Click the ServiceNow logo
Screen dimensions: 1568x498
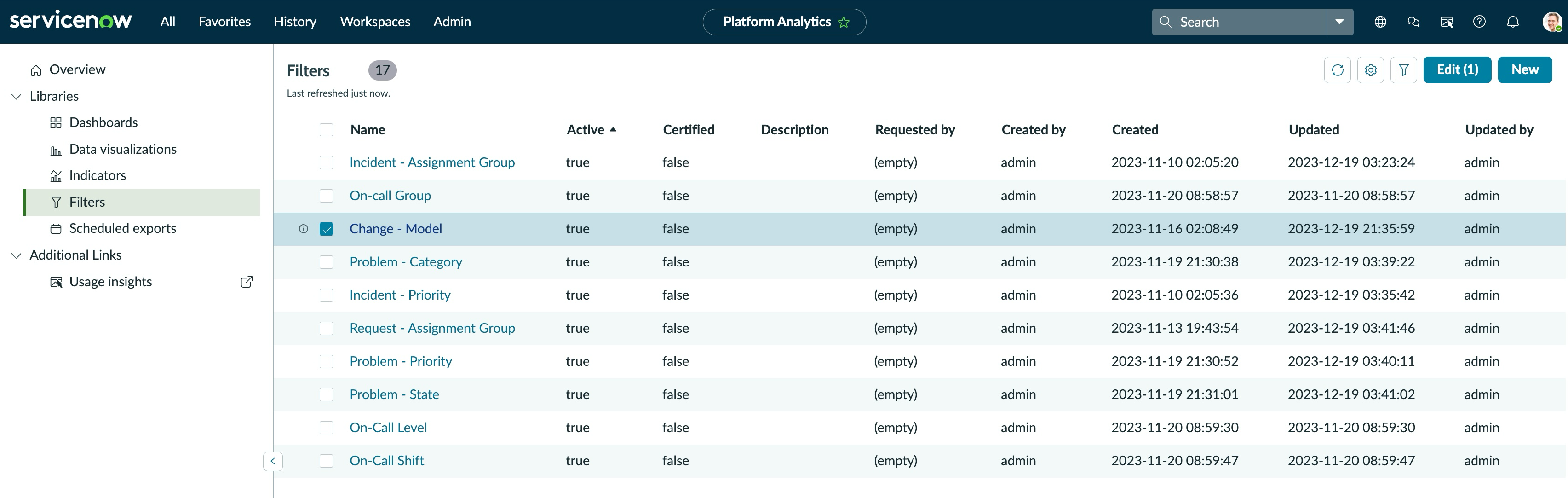click(71, 21)
